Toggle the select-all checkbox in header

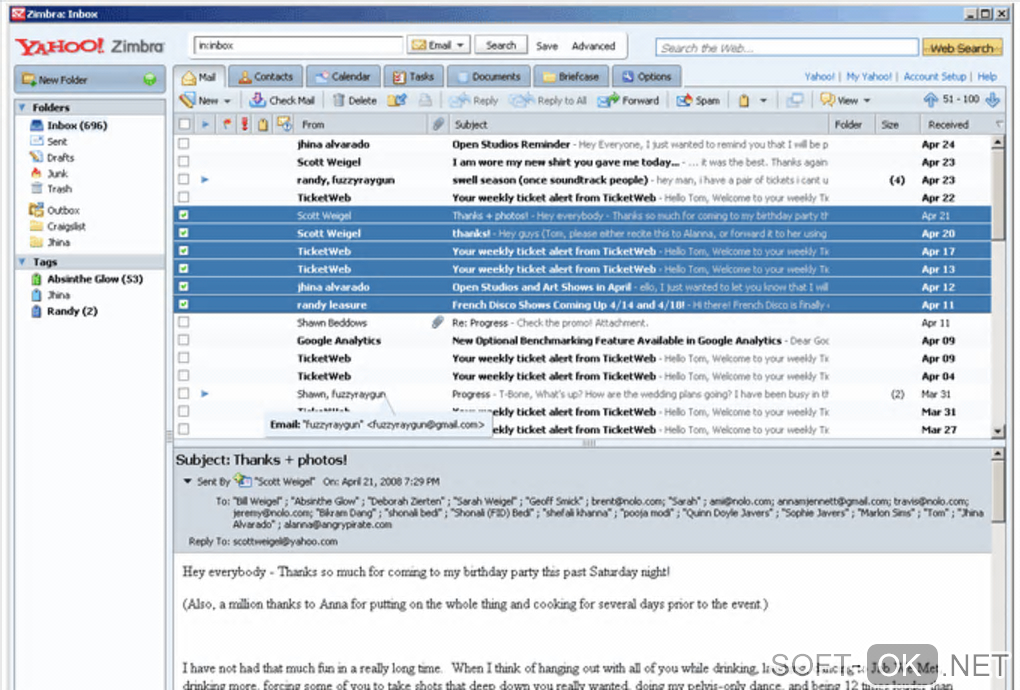click(185, 124)
